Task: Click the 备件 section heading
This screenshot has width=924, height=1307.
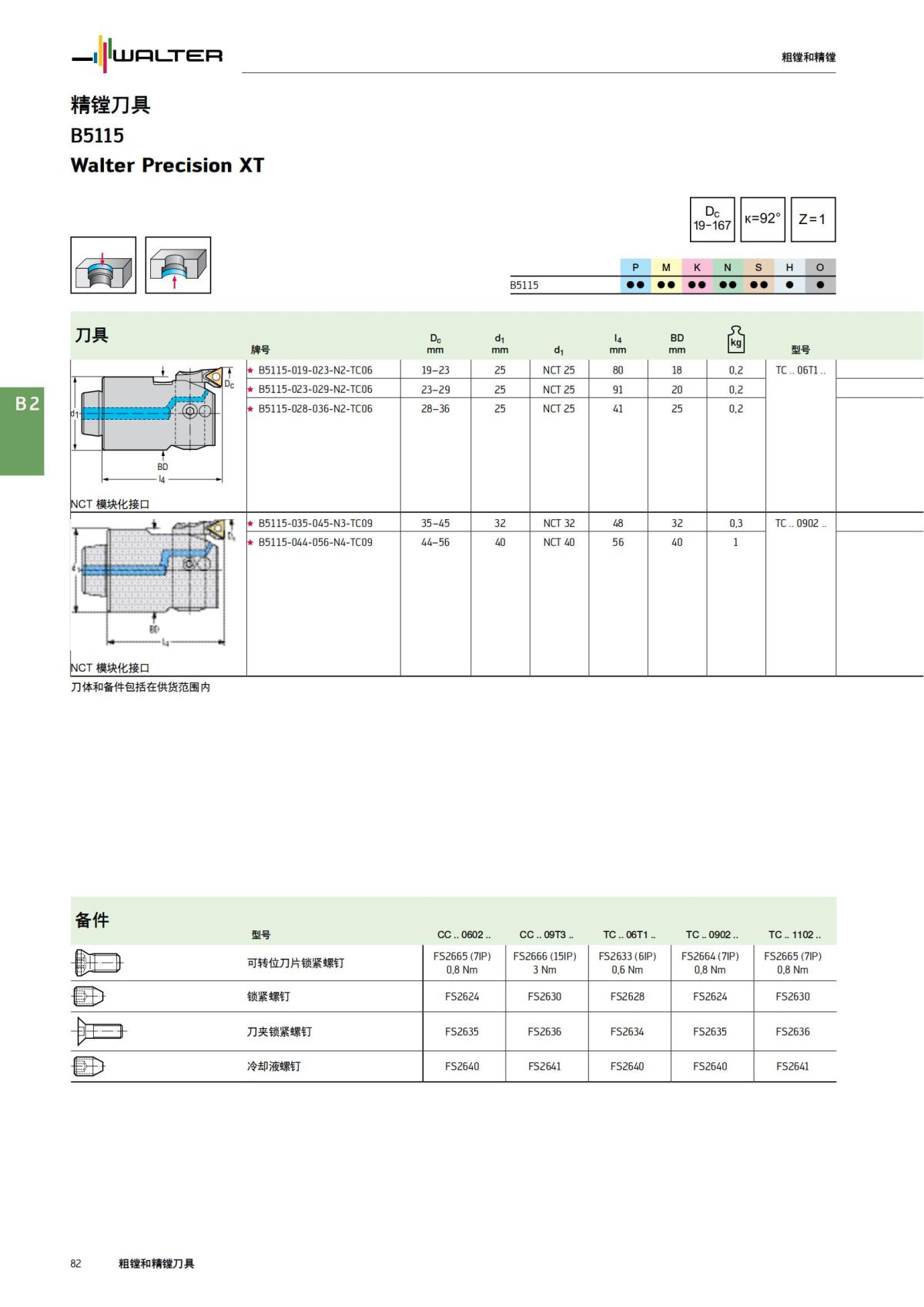Action: pos(92,920)
